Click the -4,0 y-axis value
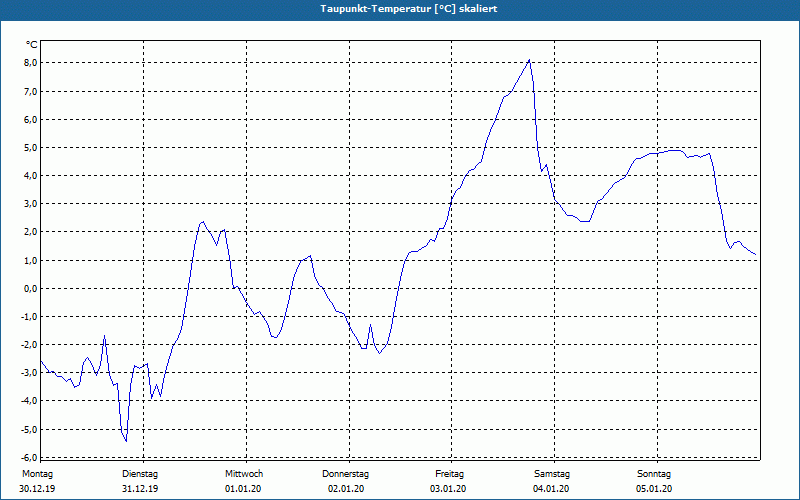This screenshot has width=800, height=500. point(28,401)
